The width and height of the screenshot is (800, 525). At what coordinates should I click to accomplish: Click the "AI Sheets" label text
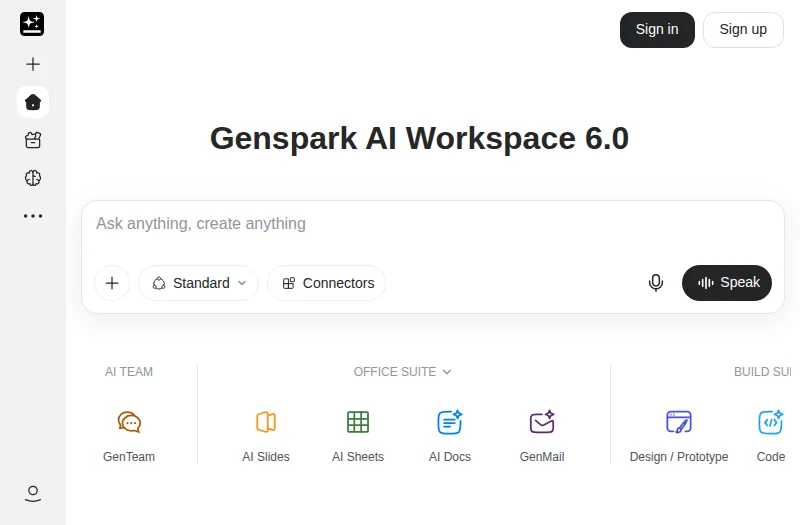tap(358, 457)
